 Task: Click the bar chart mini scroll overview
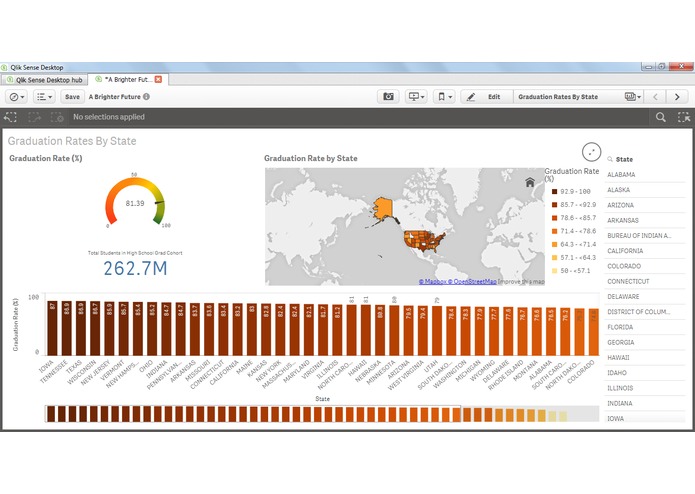click(x=322, y=414)
